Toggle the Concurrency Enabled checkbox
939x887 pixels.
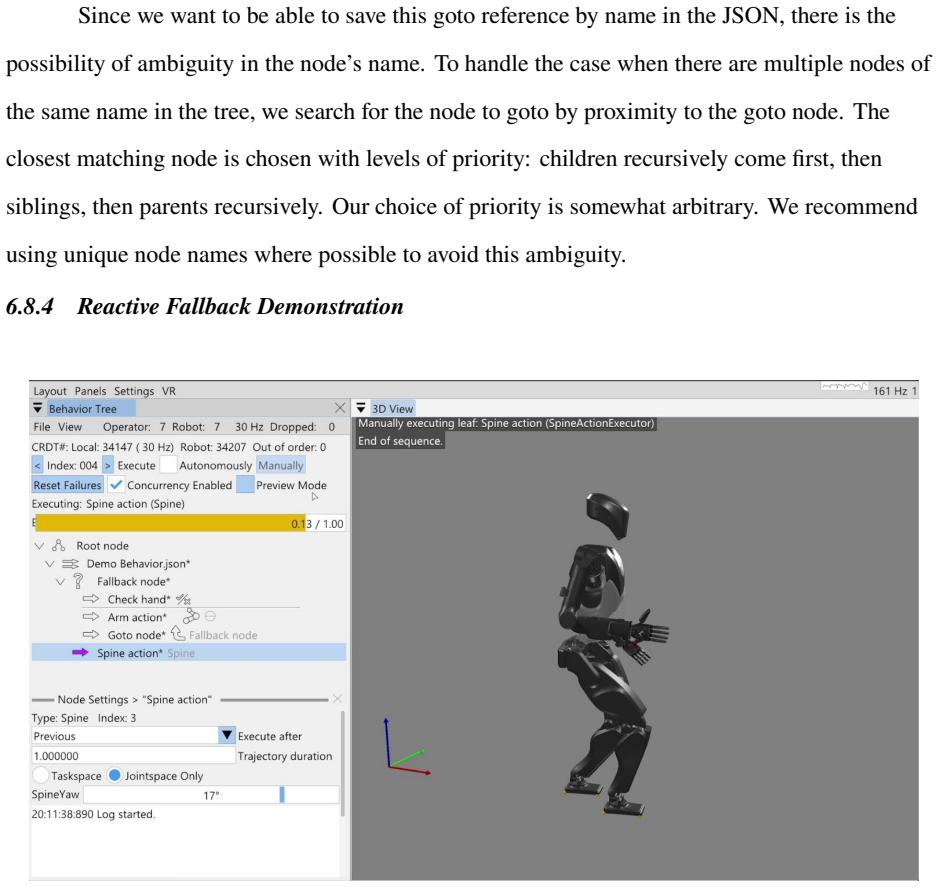(116, 485)
